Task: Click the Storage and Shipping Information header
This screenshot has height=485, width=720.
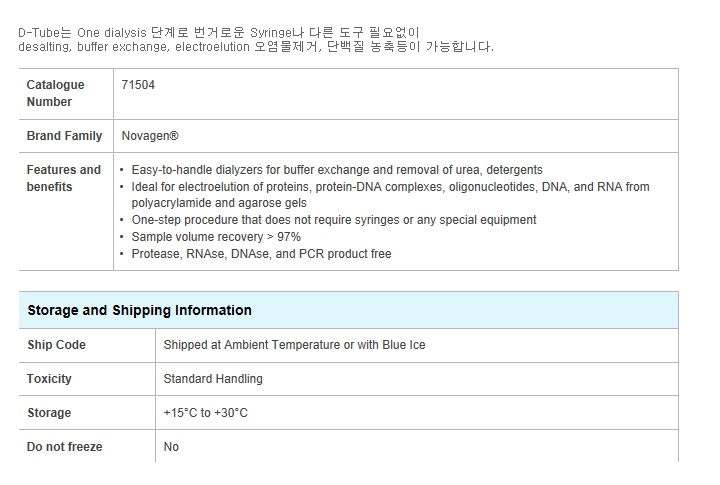Action: click(140, 310)
